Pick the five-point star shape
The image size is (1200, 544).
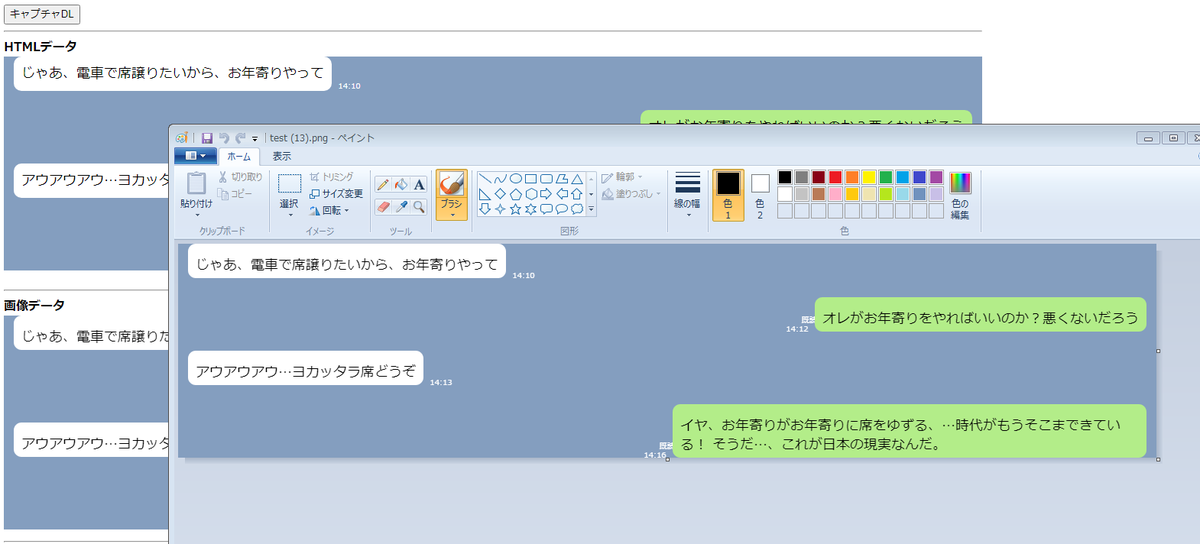(x=515, y=209)
